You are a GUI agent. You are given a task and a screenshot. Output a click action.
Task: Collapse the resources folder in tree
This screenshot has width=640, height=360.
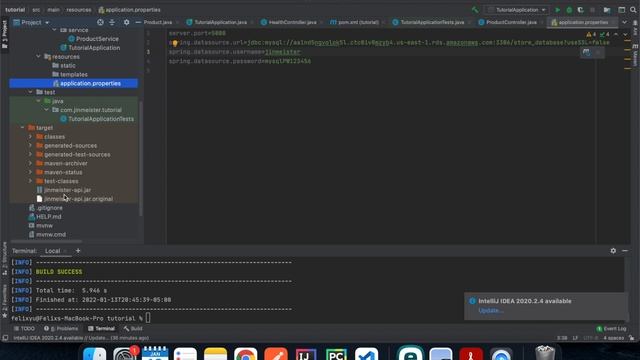coord(38,56)
